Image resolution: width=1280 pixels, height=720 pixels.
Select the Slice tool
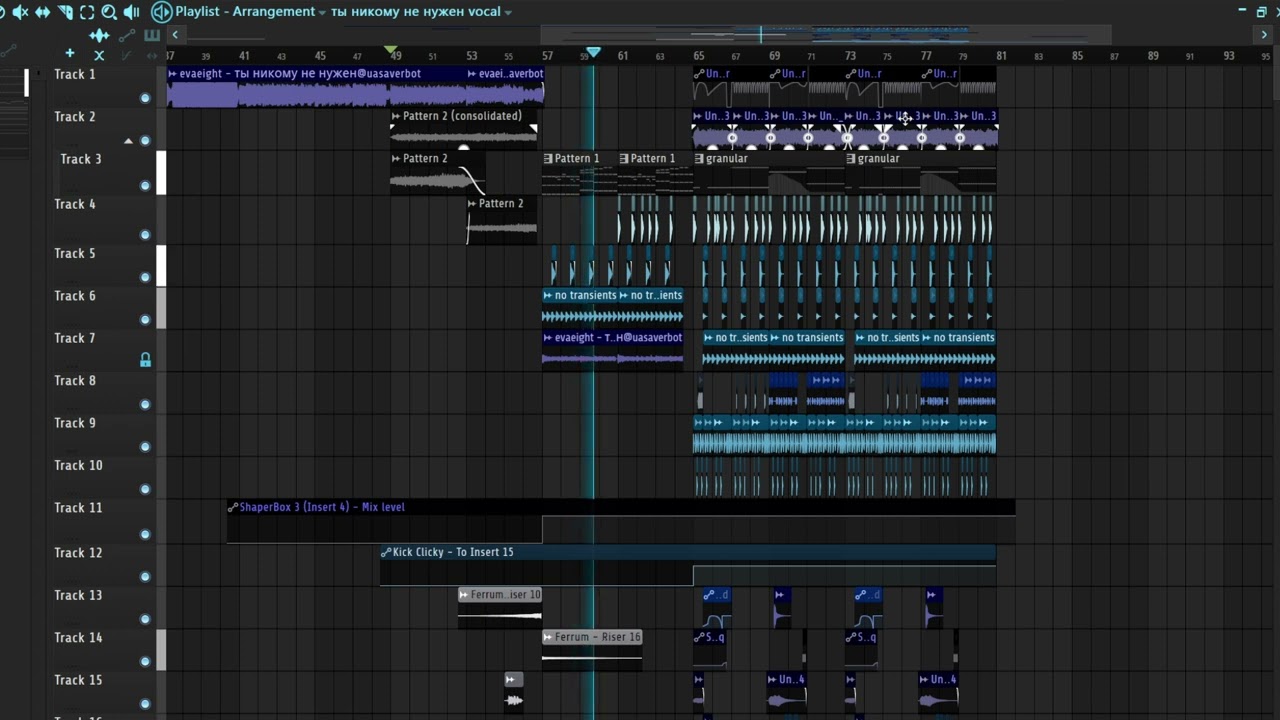pyautogui.click(x=65, y=12)
